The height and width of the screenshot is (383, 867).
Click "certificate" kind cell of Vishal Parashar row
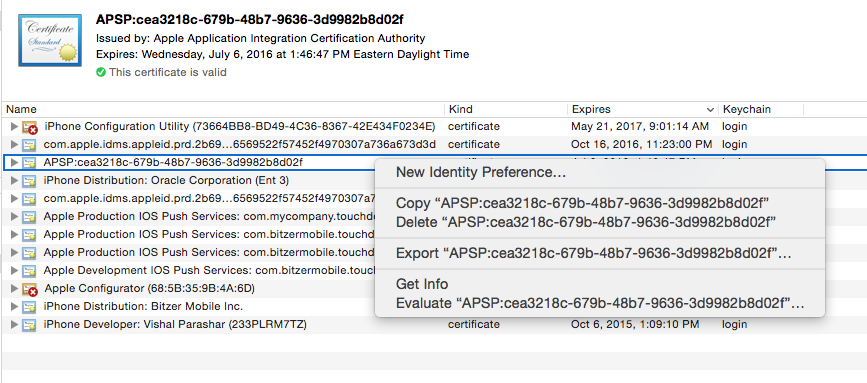474,324
